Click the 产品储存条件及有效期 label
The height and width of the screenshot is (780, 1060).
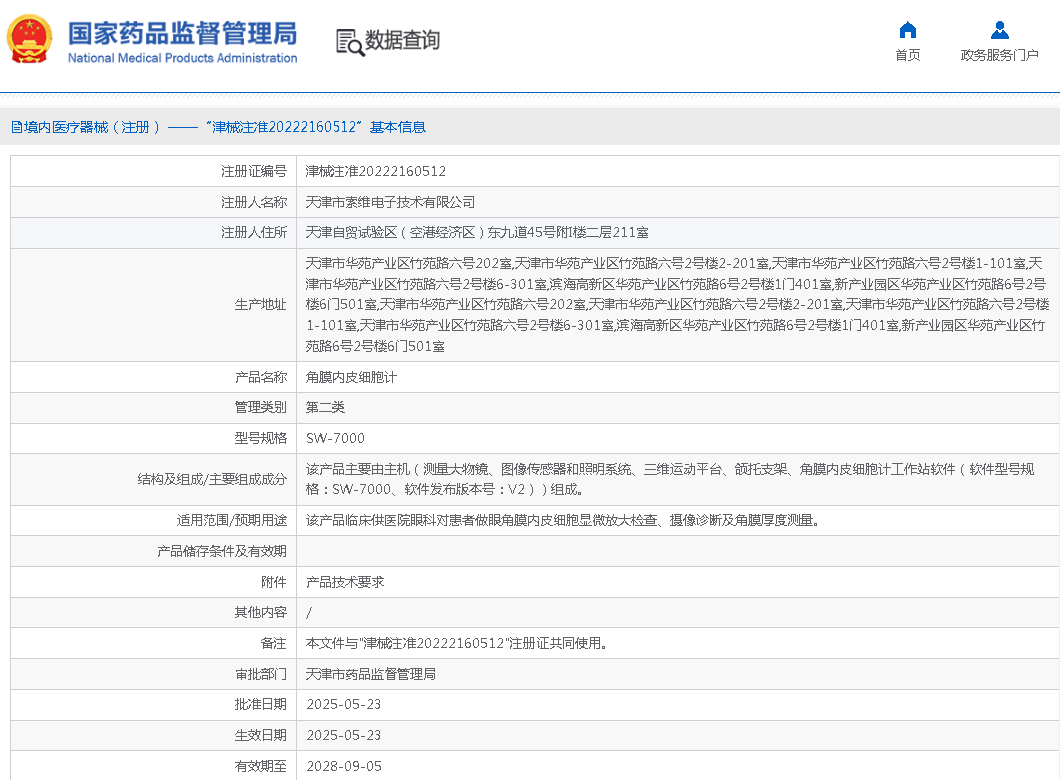pyautogui.click(x=222, y=551)
